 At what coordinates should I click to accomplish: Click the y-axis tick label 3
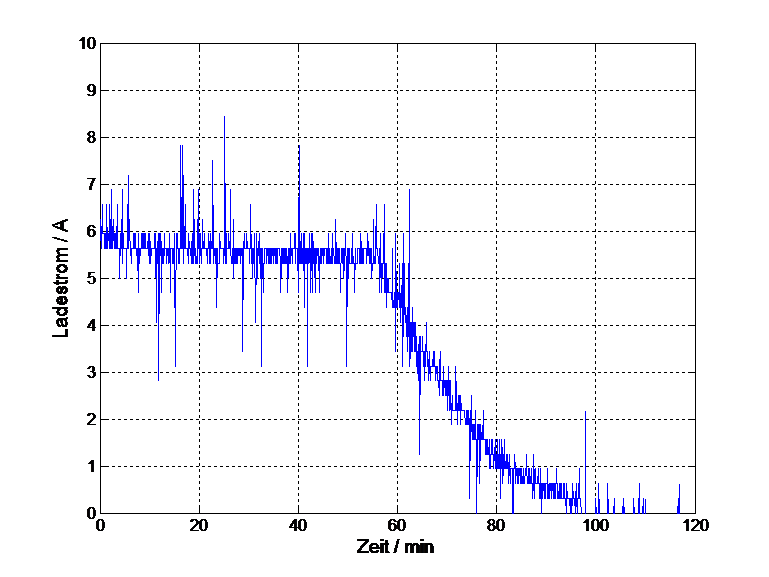coord(90,373)
